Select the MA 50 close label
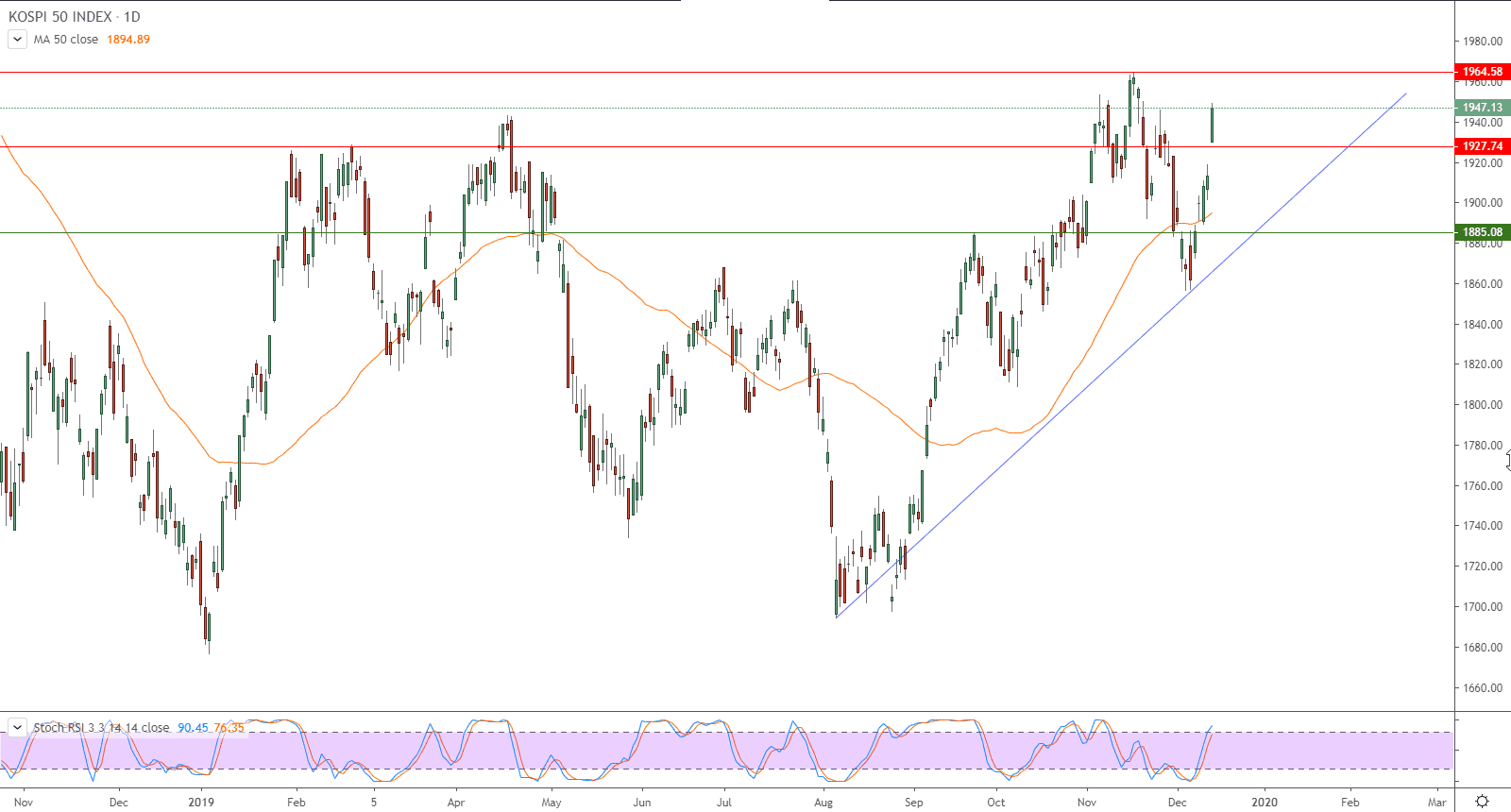1511x812 pixels. [x=66, y=40]
